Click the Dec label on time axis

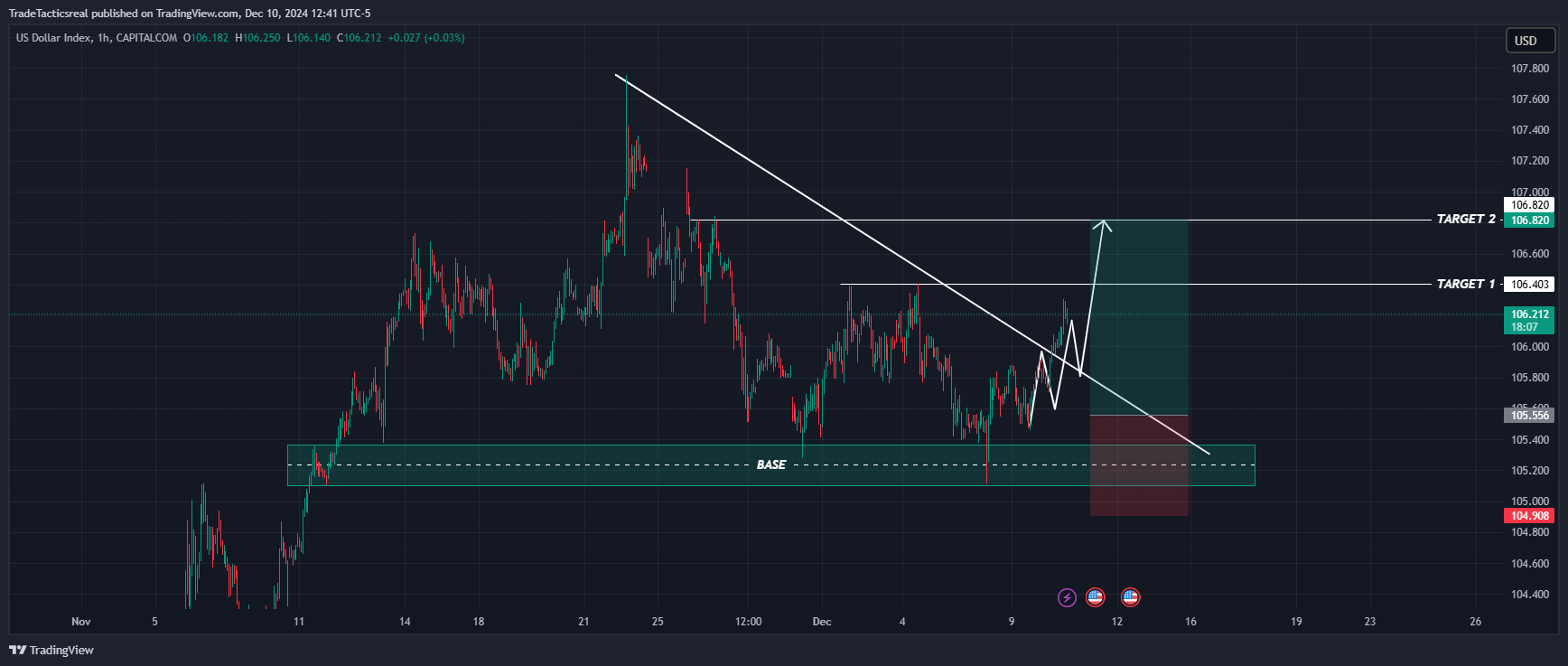(x=822, y=622)
